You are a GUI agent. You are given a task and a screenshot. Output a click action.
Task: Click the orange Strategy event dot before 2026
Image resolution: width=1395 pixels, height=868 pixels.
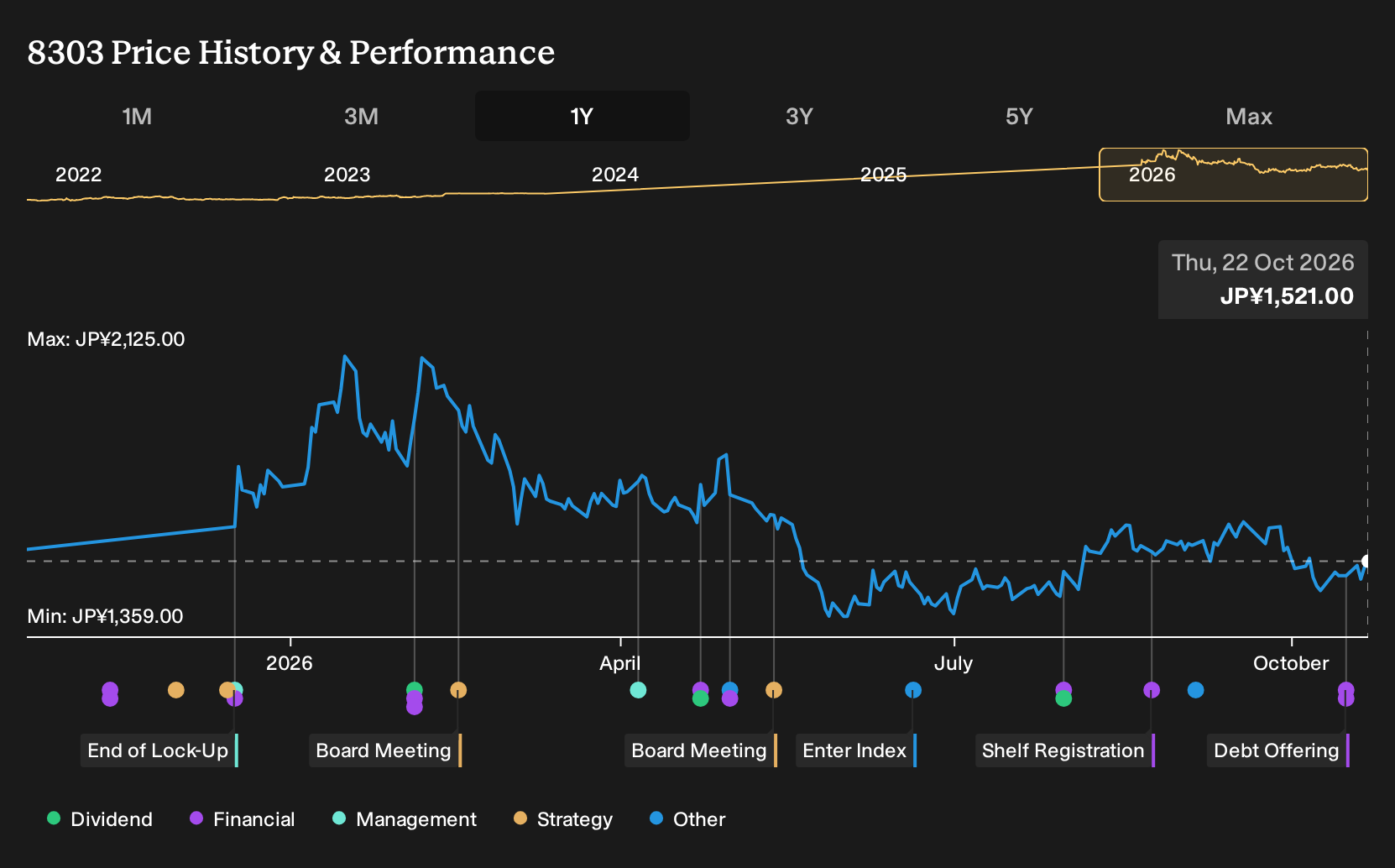175,690
